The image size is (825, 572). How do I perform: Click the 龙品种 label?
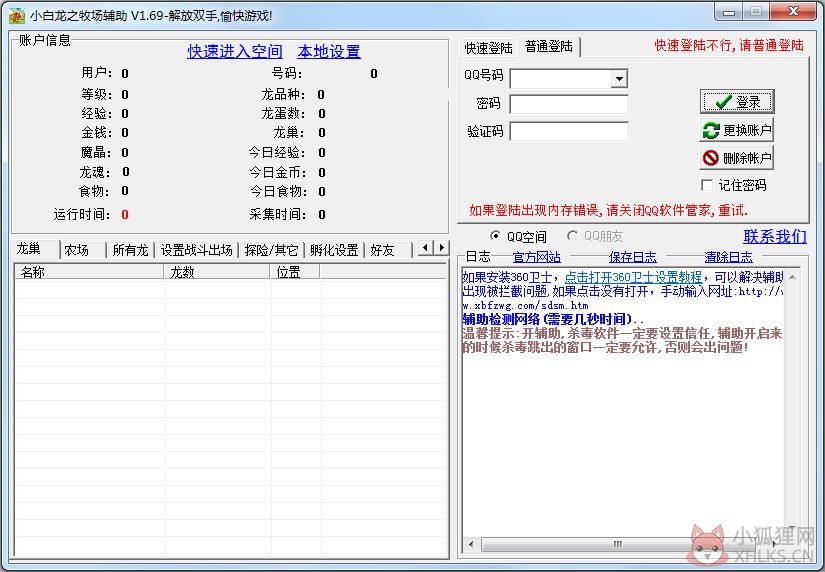[x=283, y=94]
